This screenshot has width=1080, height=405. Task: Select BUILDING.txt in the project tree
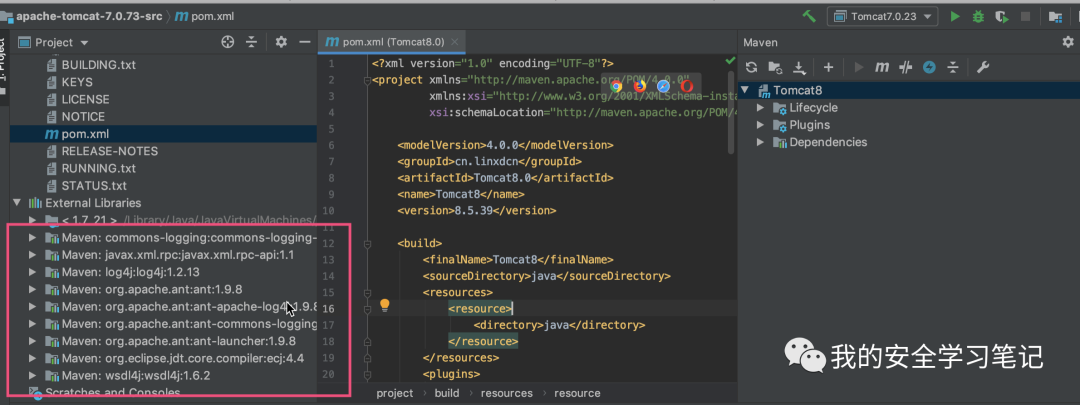98,65
